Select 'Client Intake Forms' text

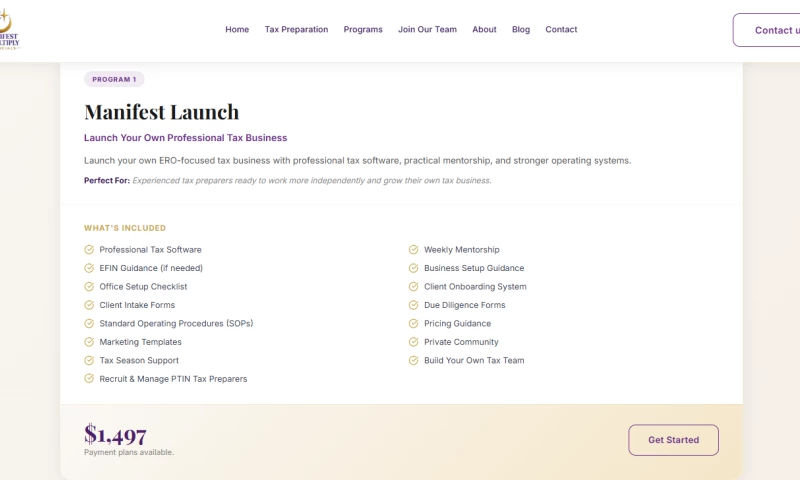(x=137, y=305)
